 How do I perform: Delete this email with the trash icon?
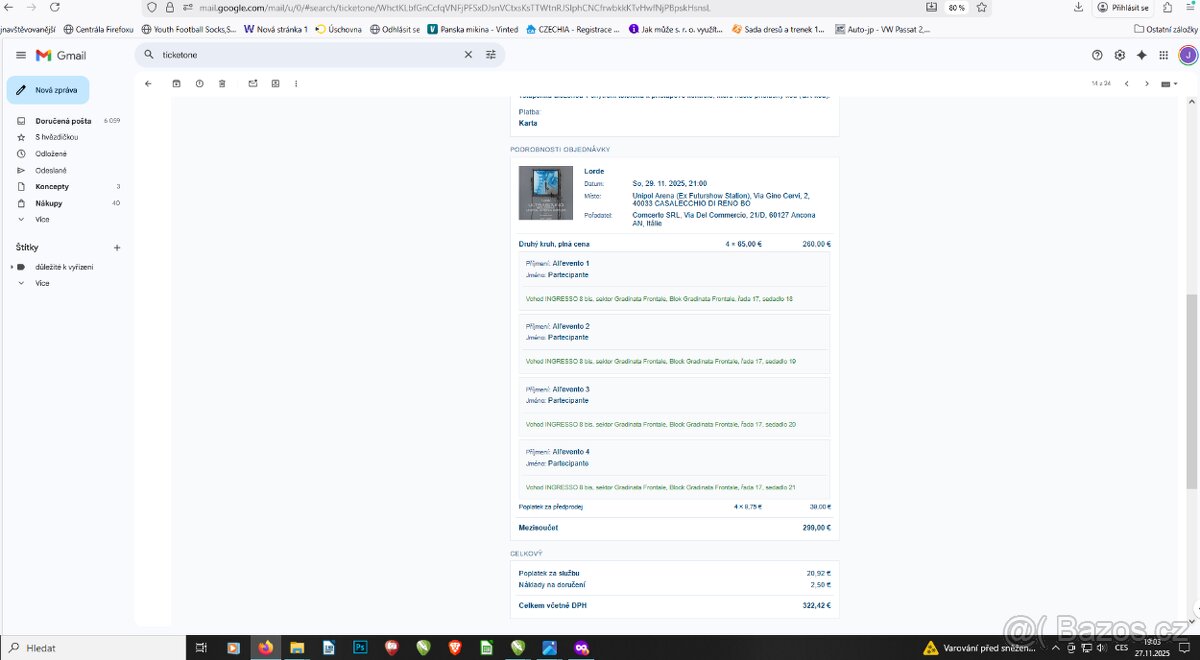coord(222,83)
